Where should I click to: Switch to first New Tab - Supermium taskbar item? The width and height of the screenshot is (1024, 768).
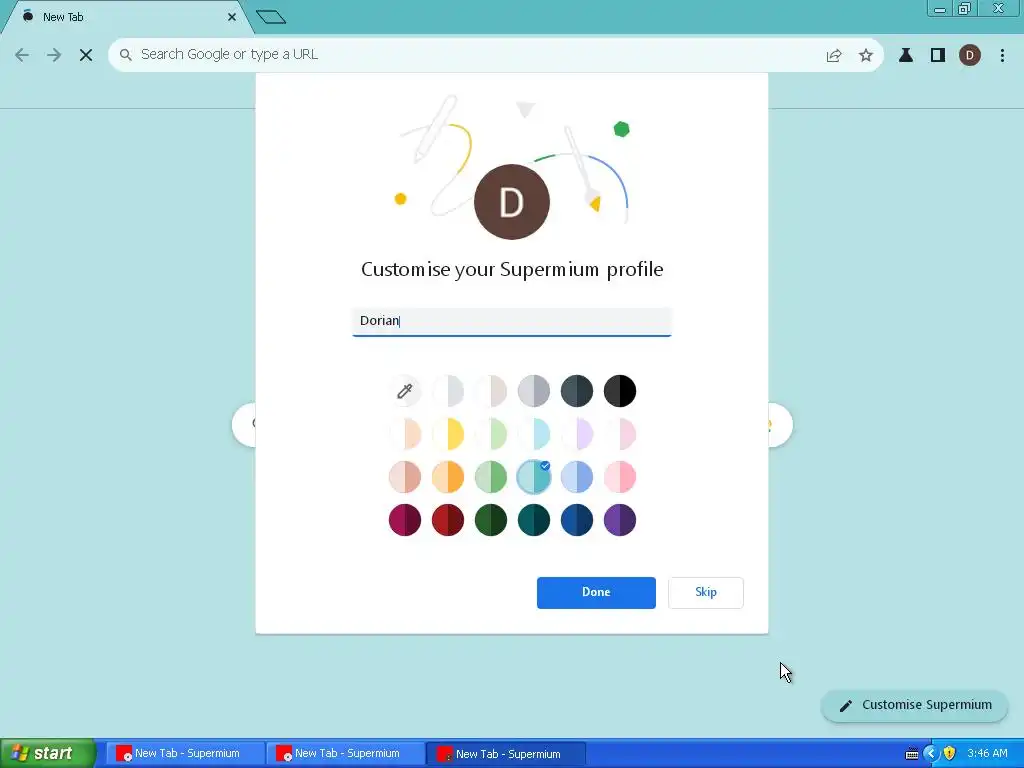click(185, 754)
